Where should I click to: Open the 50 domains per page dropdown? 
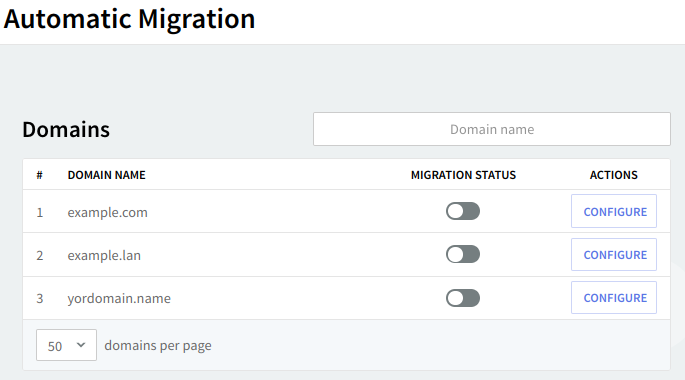point(66,345)
